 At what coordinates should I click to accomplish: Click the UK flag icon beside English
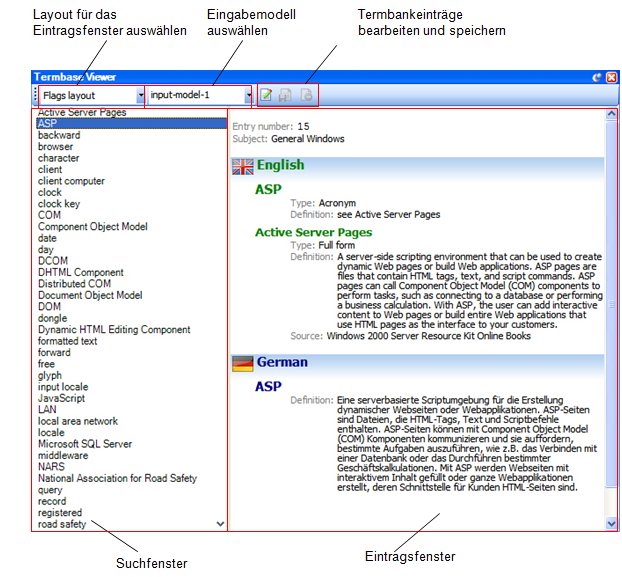(x=243, y=167)
